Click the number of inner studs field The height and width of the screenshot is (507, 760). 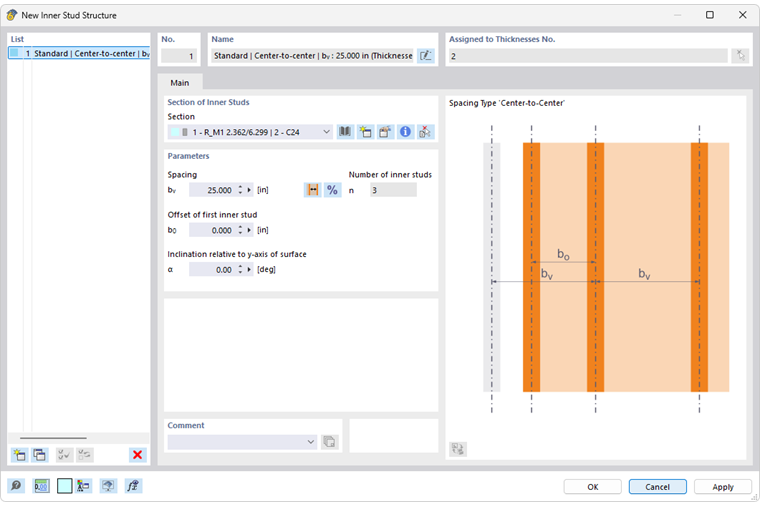393,190
